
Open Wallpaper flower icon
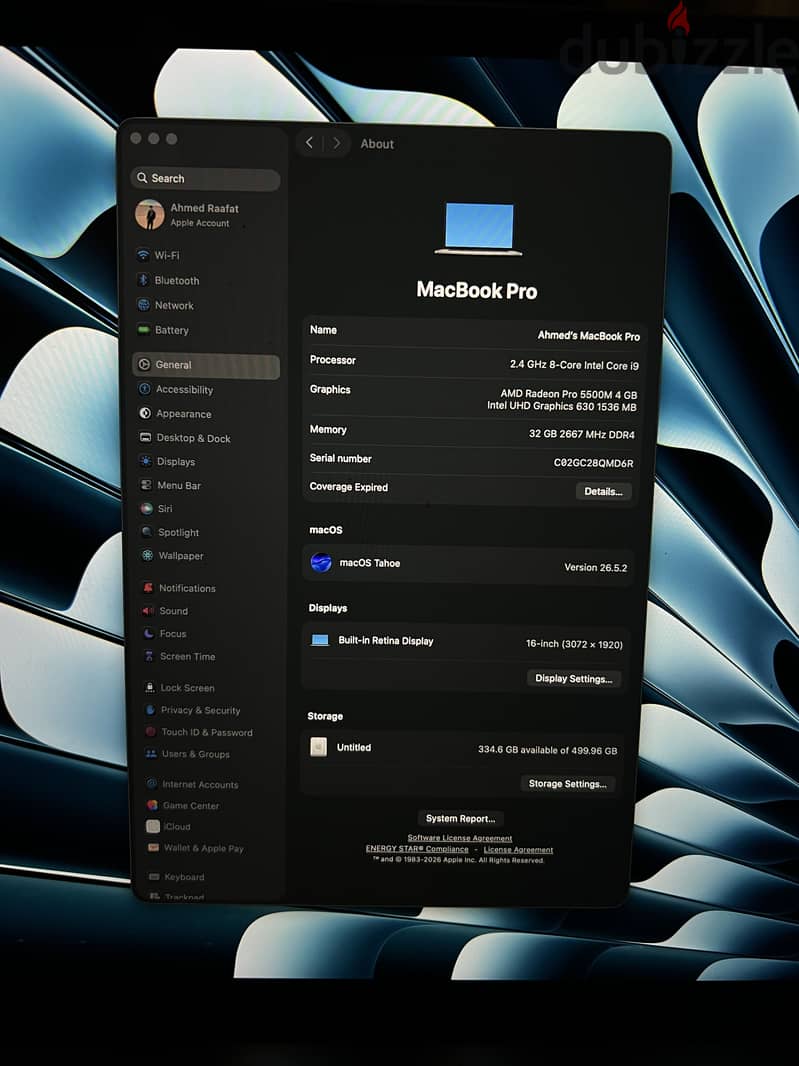(148, 555)
